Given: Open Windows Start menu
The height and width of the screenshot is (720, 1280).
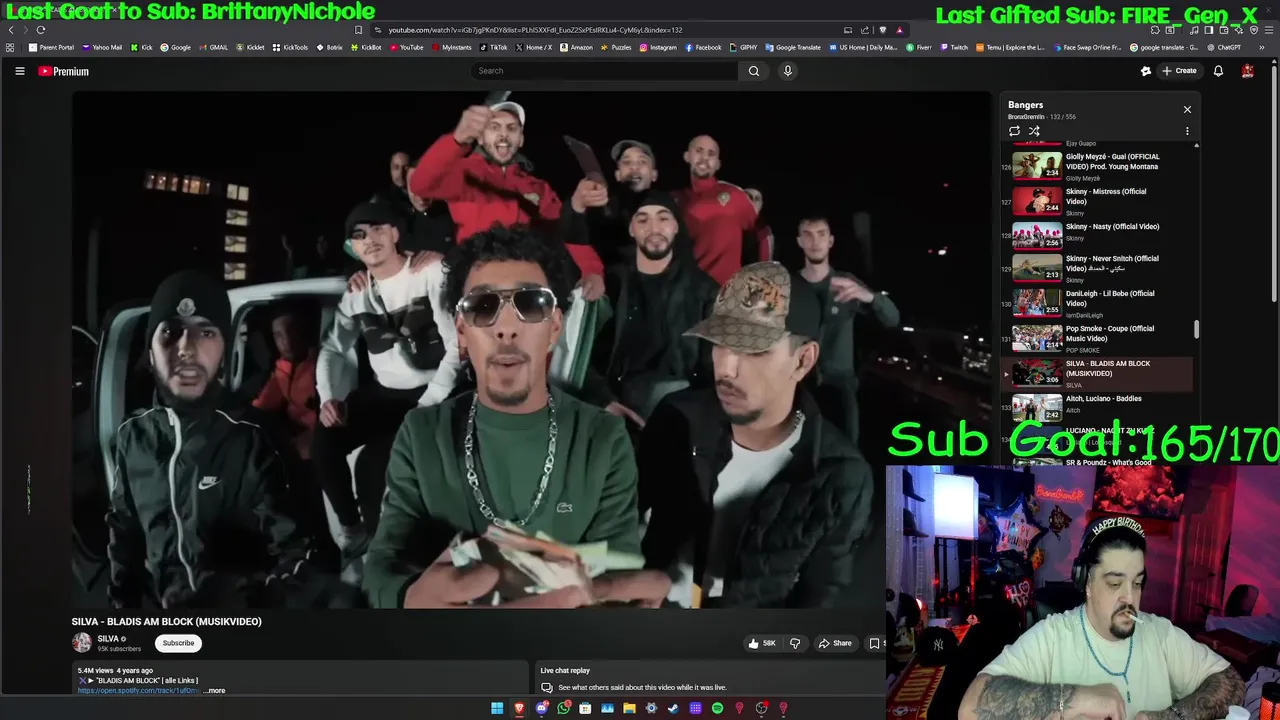Looking at the screenshot, I should [x=497, y=709].
